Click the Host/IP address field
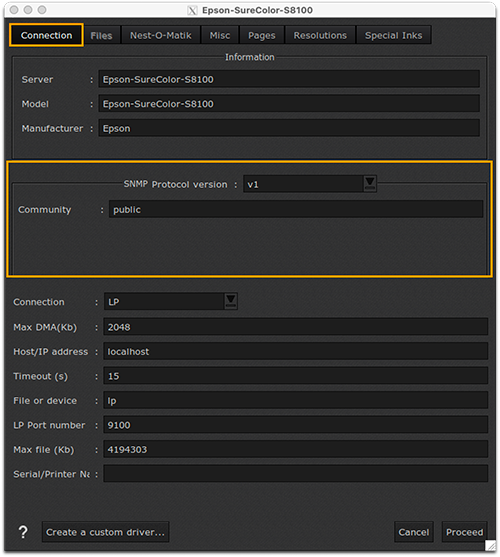This screenshot has width=500, height=557. point(295,351)
